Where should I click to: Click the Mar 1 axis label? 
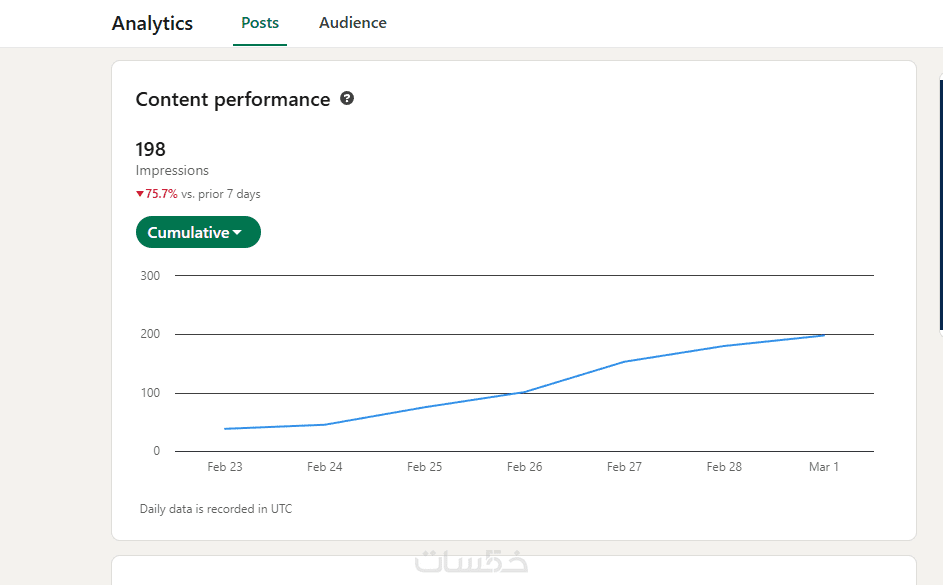coord(824,467)
